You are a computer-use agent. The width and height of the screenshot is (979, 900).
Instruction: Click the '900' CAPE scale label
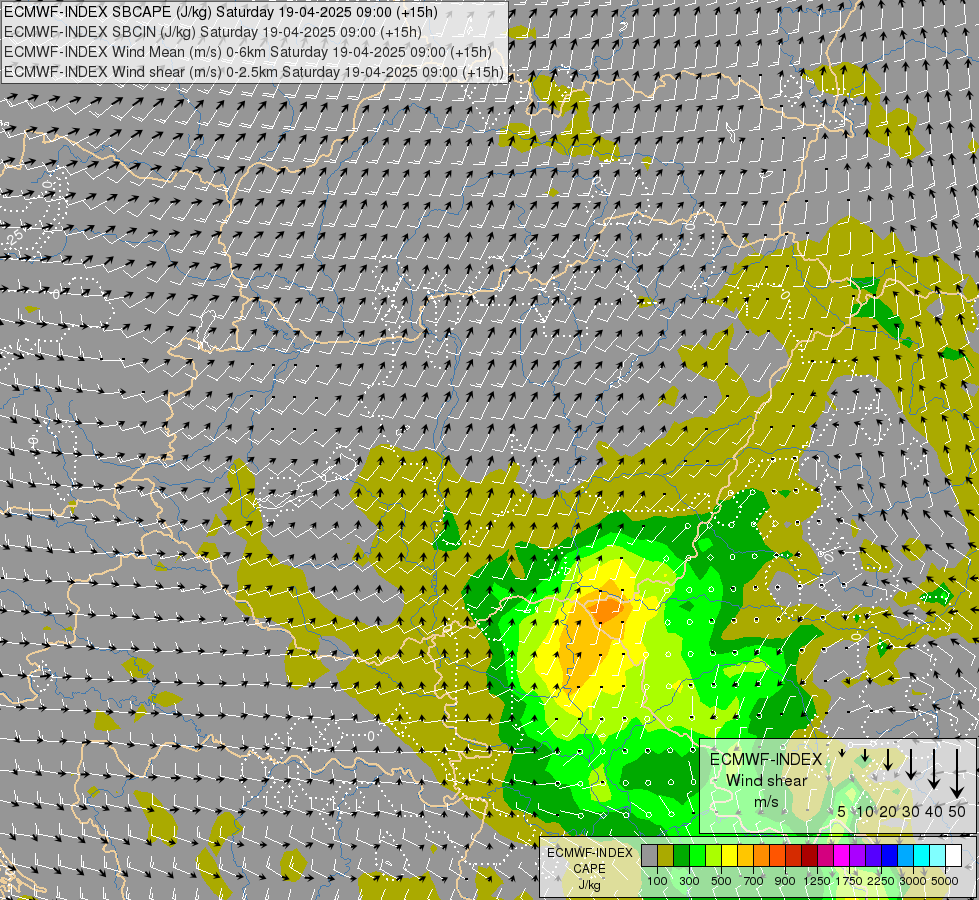[x=785, y=881]
